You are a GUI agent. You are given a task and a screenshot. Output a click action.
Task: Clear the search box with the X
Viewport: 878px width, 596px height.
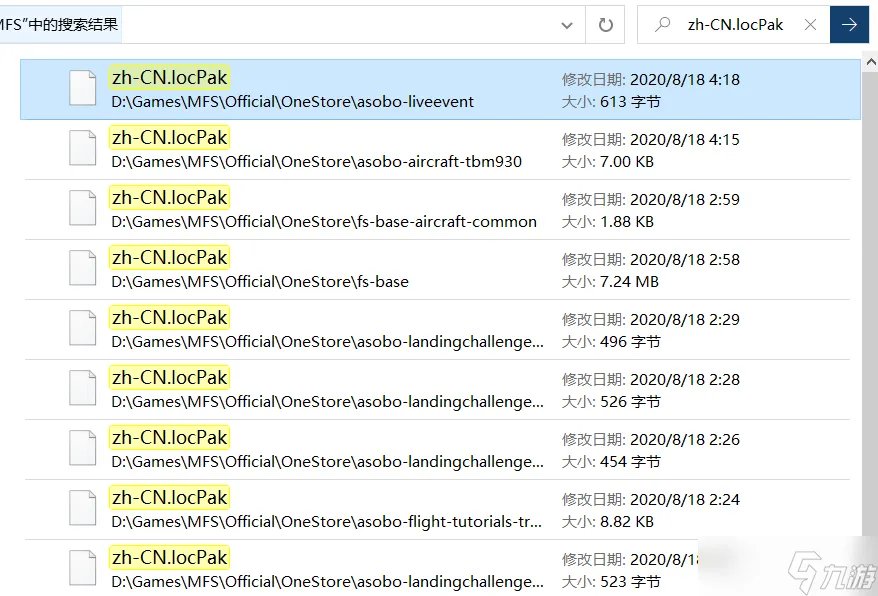[811, 25]
